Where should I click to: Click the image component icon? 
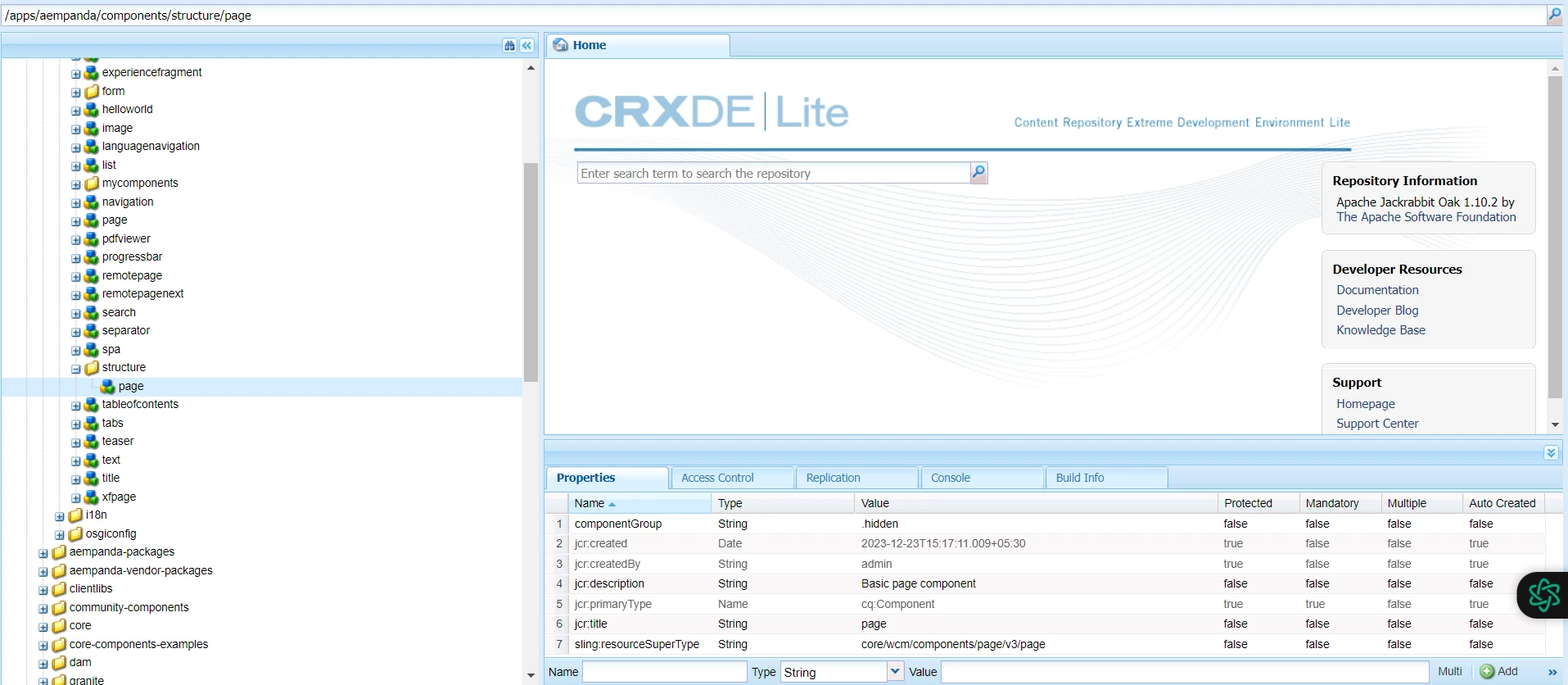(92, 129)
